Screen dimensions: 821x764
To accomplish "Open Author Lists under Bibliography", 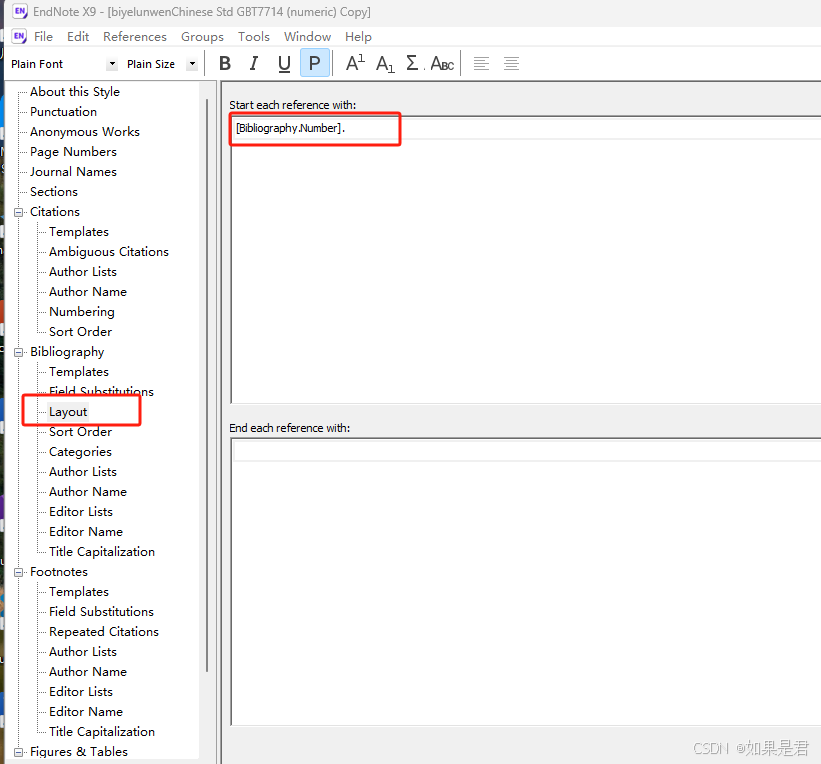I will pos(83,472).
